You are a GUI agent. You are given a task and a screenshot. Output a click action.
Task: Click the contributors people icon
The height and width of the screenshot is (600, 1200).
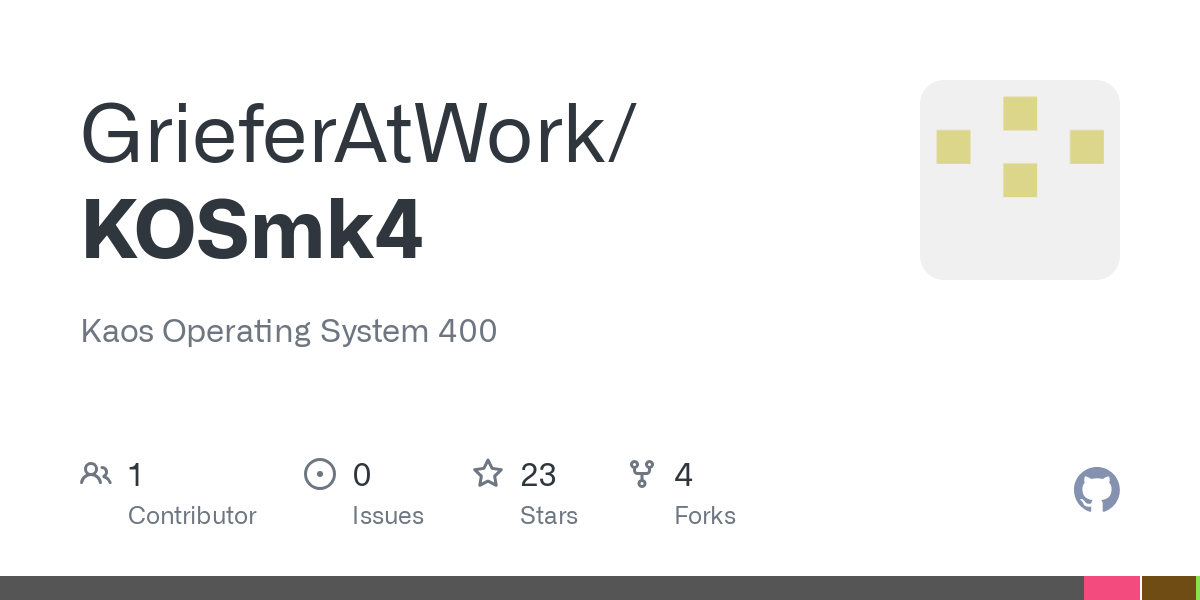[x=96, y=473]
